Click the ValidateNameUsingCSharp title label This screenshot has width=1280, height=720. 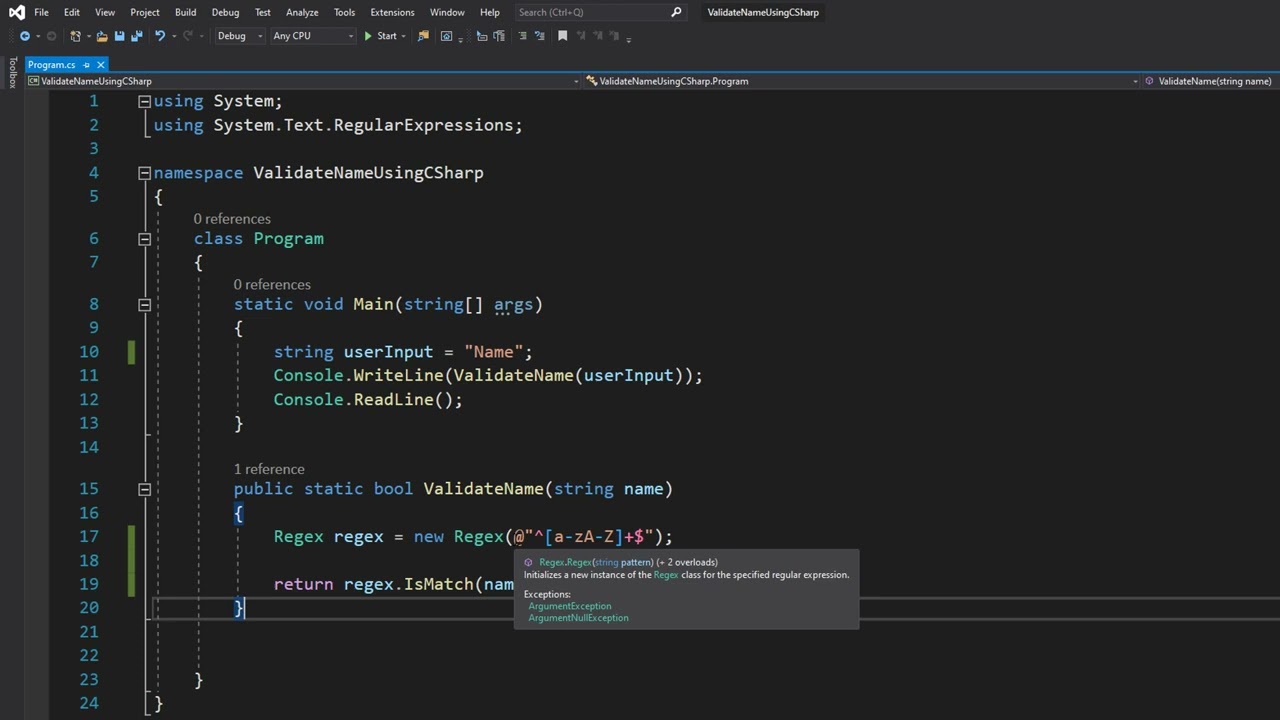763,12
